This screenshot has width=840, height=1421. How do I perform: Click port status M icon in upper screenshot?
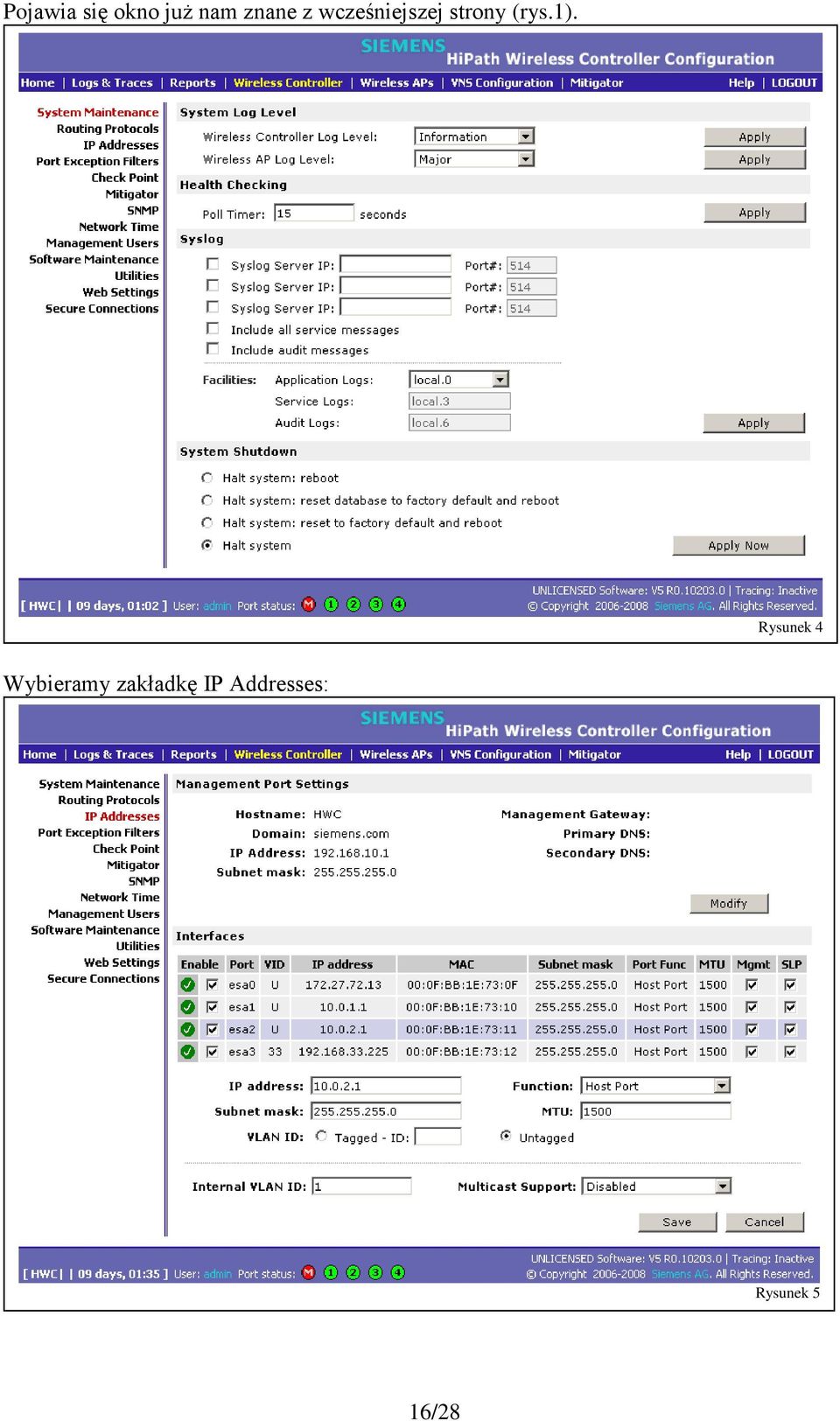tap(308, 604)
